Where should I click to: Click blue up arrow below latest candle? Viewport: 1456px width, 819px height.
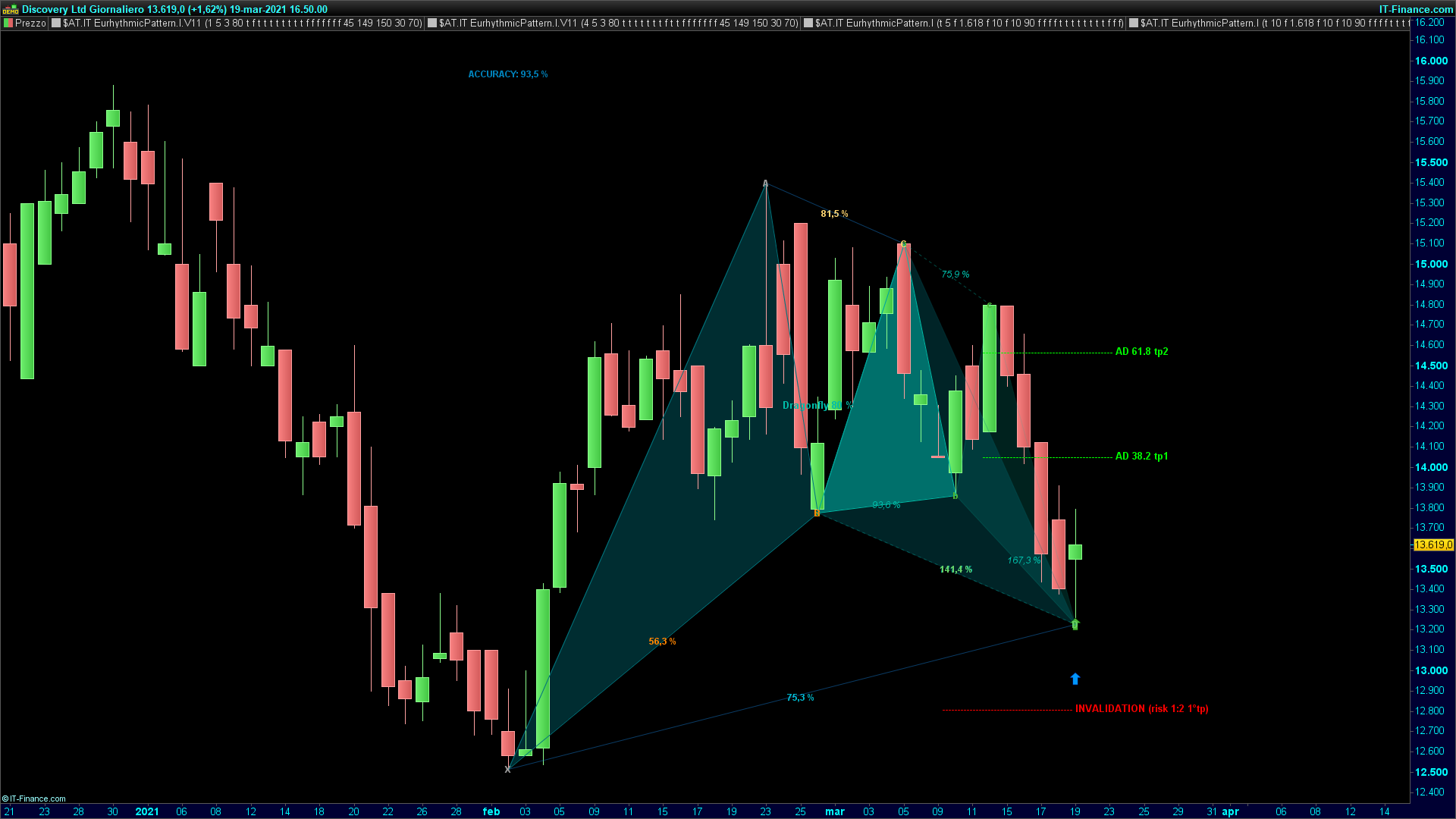1075,679
